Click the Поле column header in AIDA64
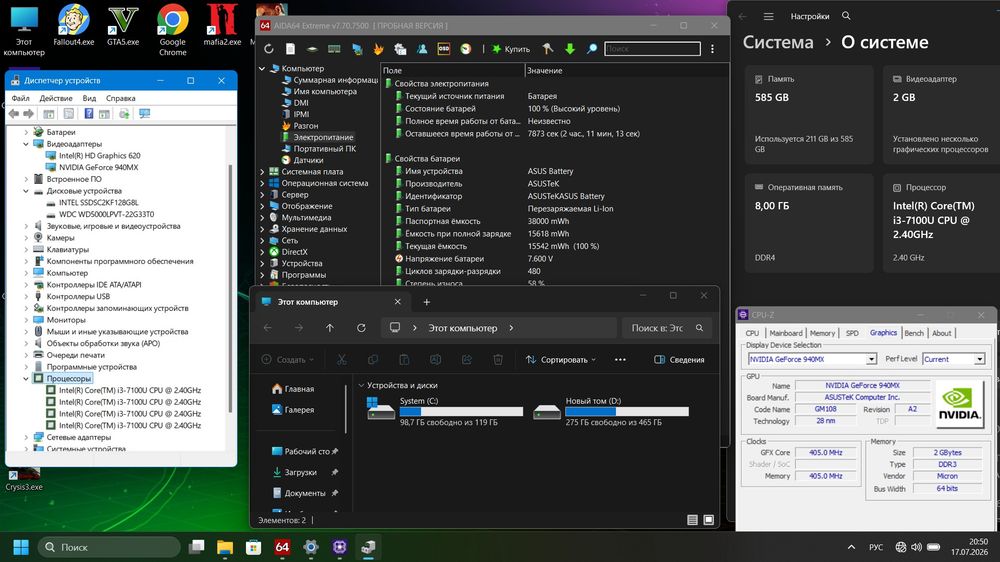This screenshot has width=1000, height=562. tap(452, 70)
